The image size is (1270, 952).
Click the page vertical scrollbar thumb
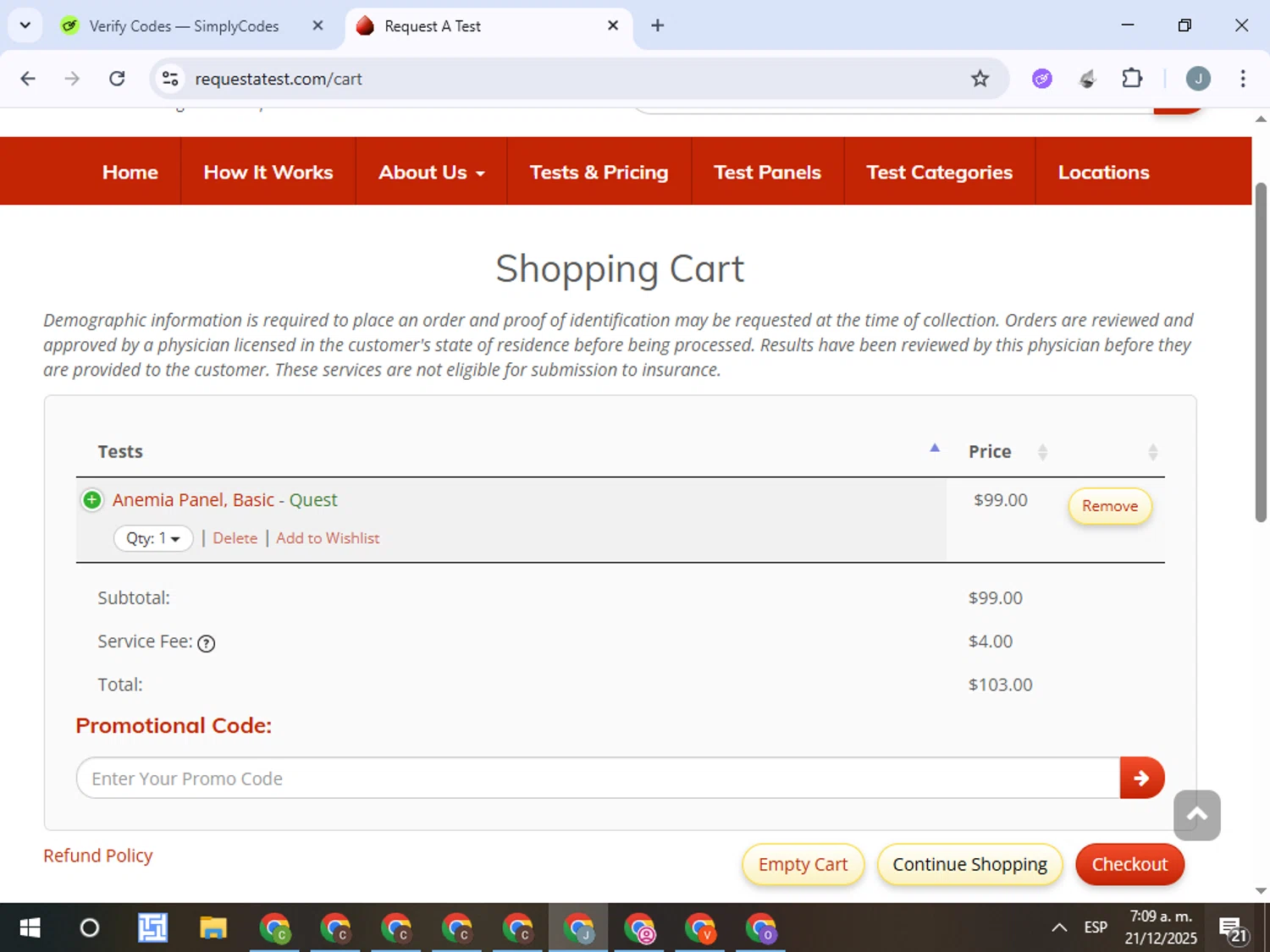click(x=1261, y=352)
